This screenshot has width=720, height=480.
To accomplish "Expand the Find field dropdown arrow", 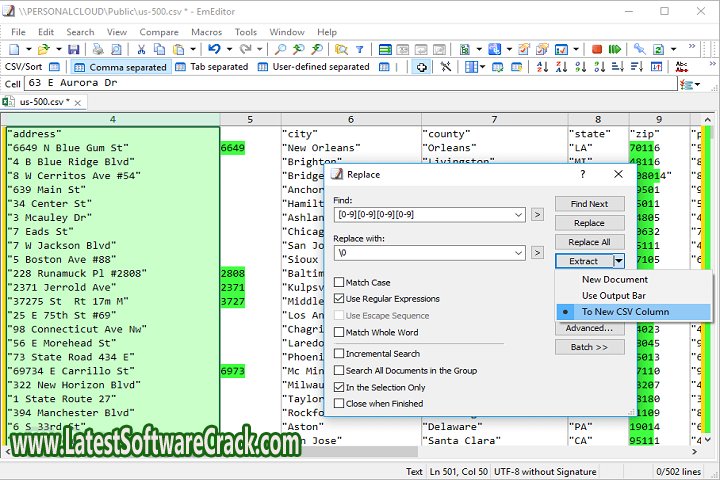I will (x=517, y=214).
